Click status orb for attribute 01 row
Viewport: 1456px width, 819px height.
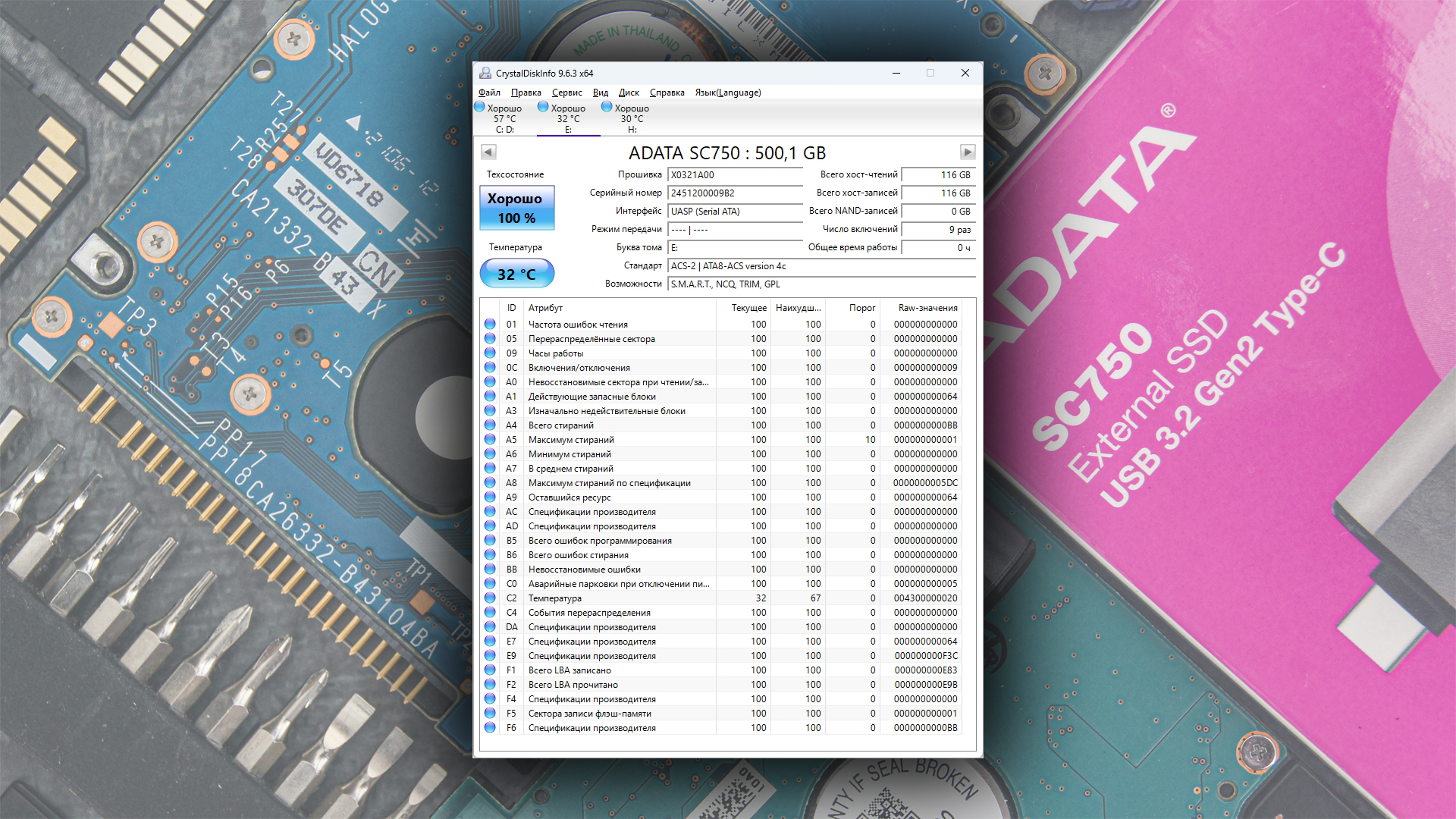click(490, 325)
